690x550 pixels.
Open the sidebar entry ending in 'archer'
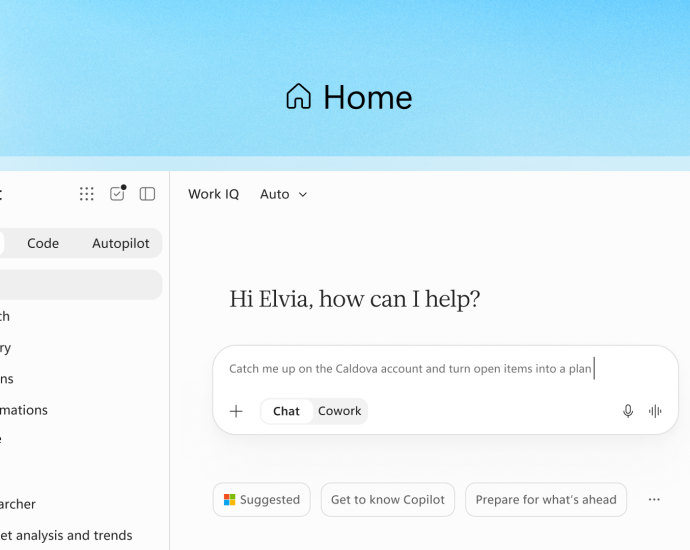[18, 504]
